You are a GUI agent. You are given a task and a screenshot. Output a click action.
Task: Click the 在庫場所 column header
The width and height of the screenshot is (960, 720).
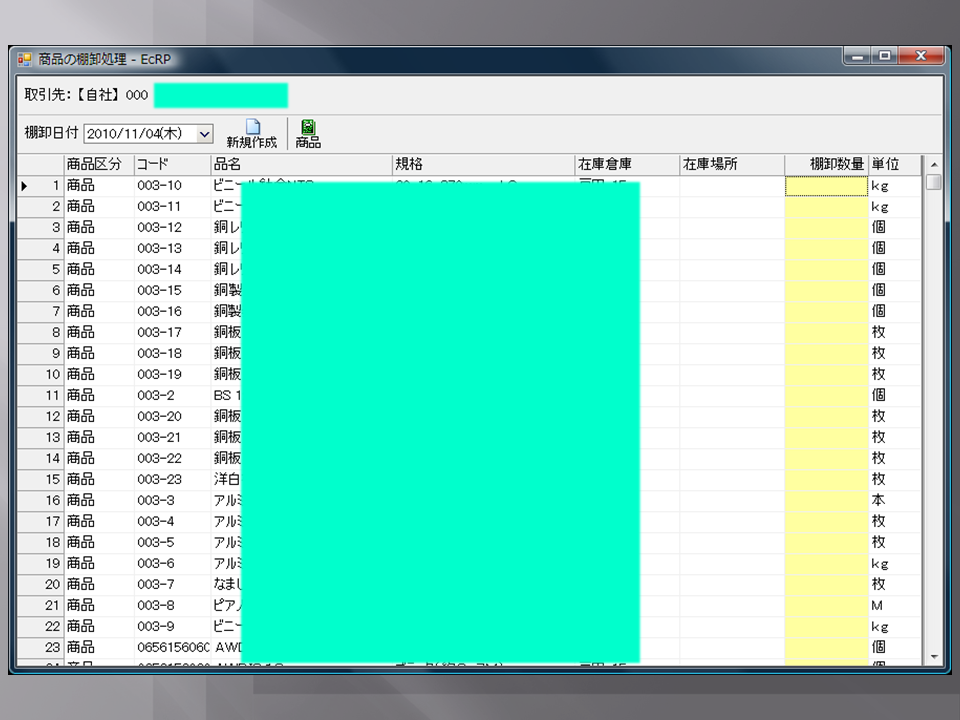click(731, 164)
